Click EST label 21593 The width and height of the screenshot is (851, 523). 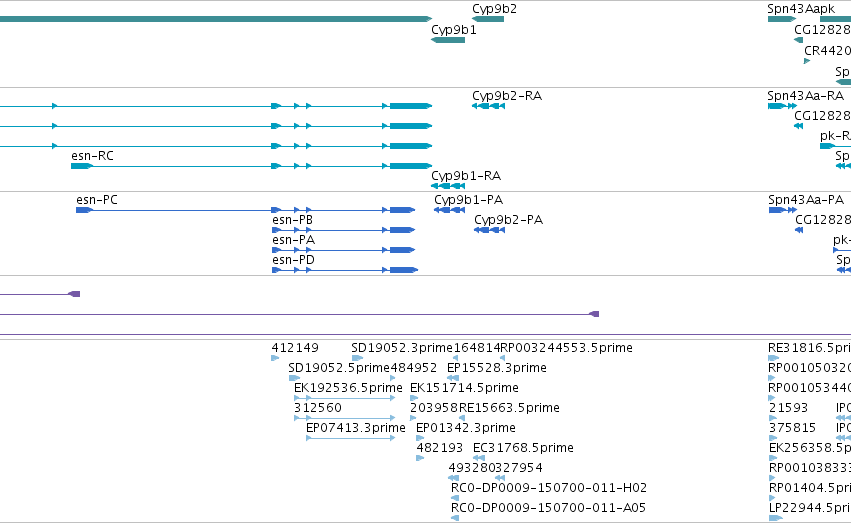[788, 408]
